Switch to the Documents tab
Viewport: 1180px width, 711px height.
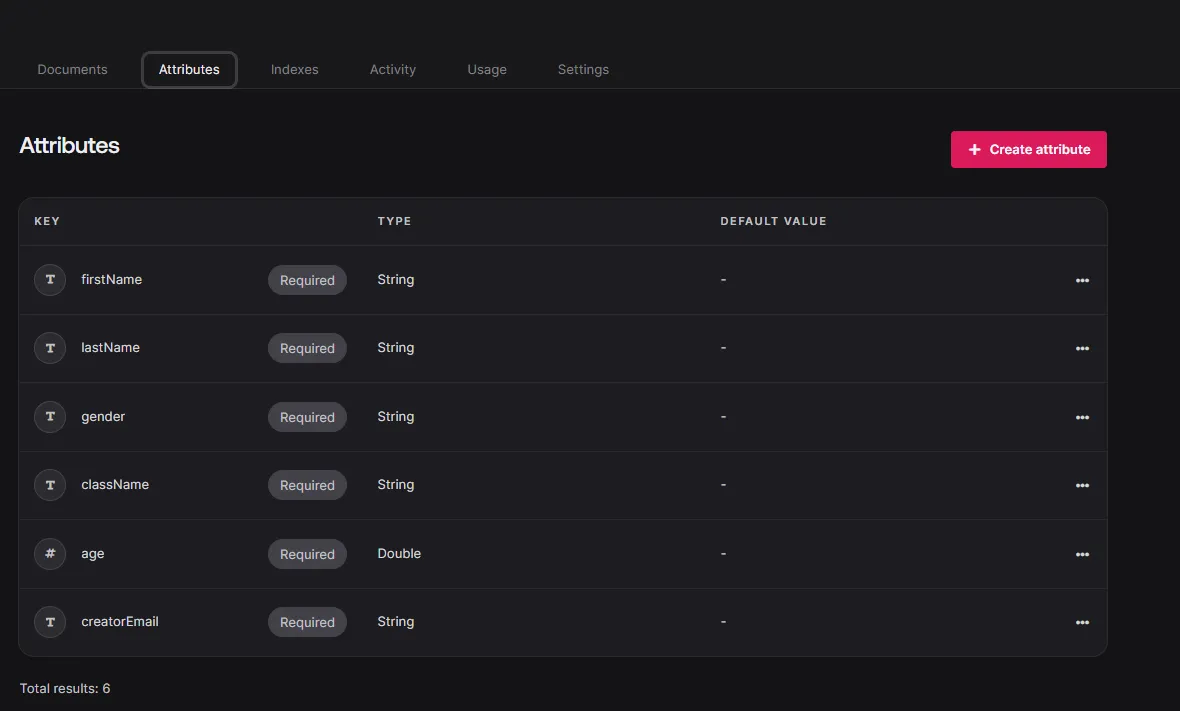pyautogui.click(x=72, y=70)
